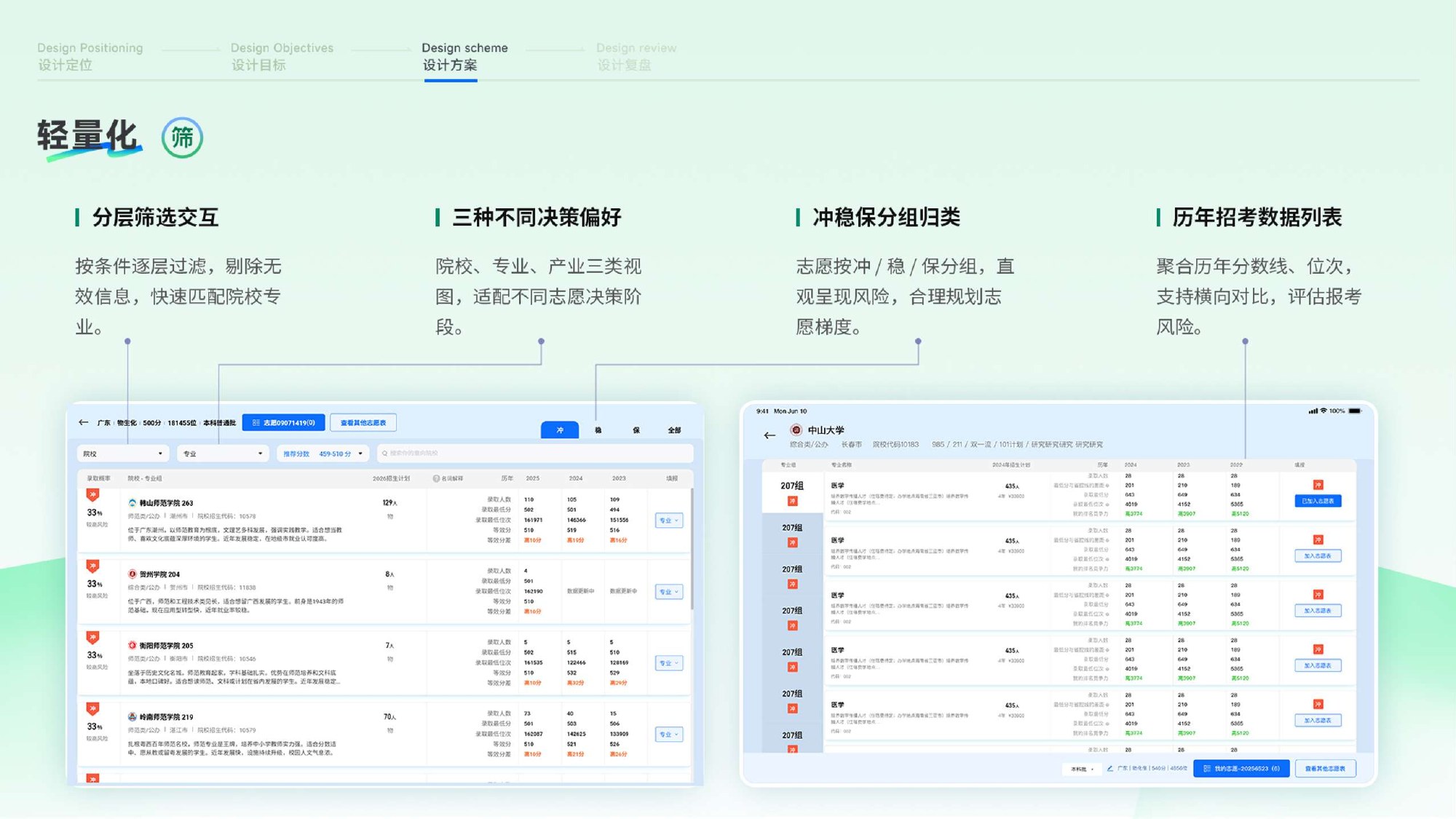Viewport: 1456px width, 819px height.
Task: Click back arrow in Guangdong college list
Action: point(84,422)
